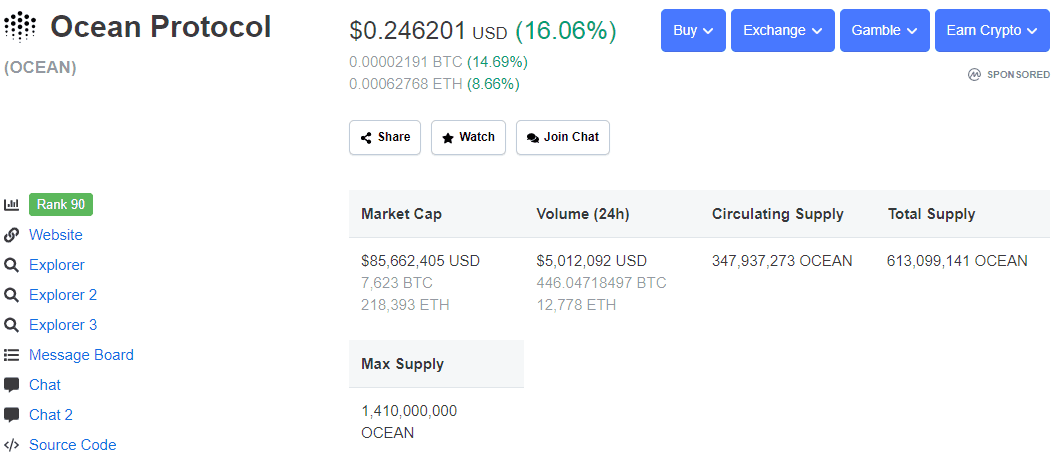
Task: Click the CoinMarketCap sponsored logo icon
Action: (x=974, y=75)
